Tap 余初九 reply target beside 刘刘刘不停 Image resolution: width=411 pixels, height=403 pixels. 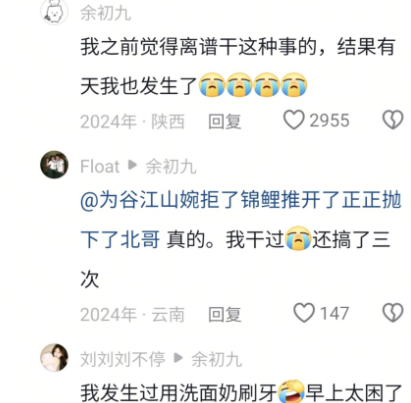[x=217, y=359]
